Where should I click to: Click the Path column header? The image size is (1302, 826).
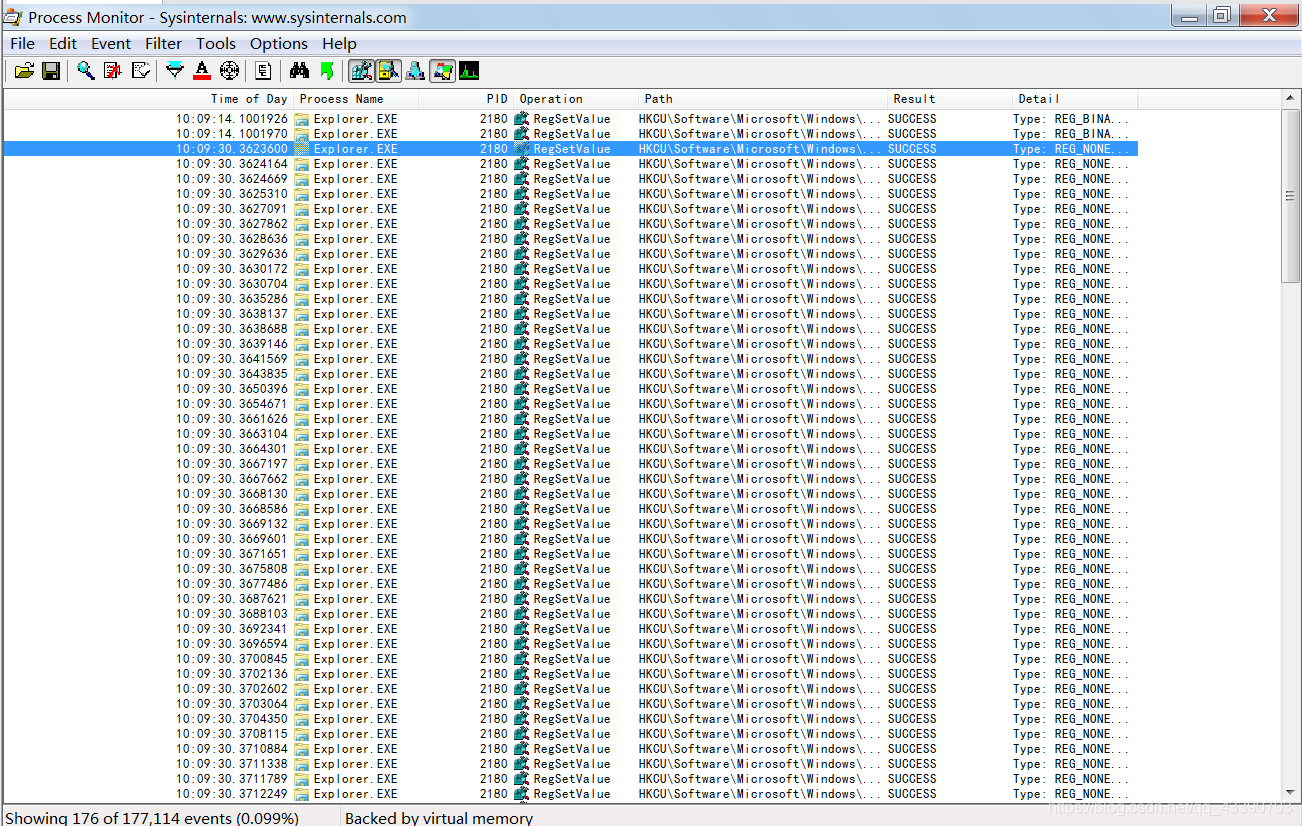[x=763, y=99]
